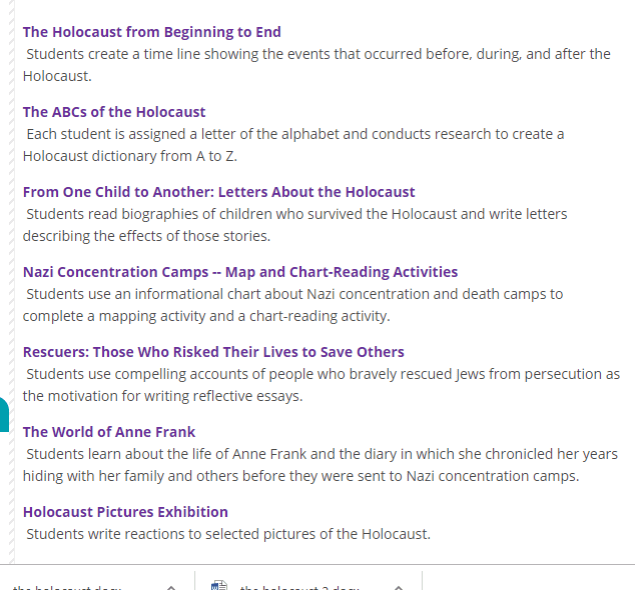The width and height of the screenshot is (635, 590).
Task: Visit 'From One Child to Another' letters lesson
Action: 219,192
